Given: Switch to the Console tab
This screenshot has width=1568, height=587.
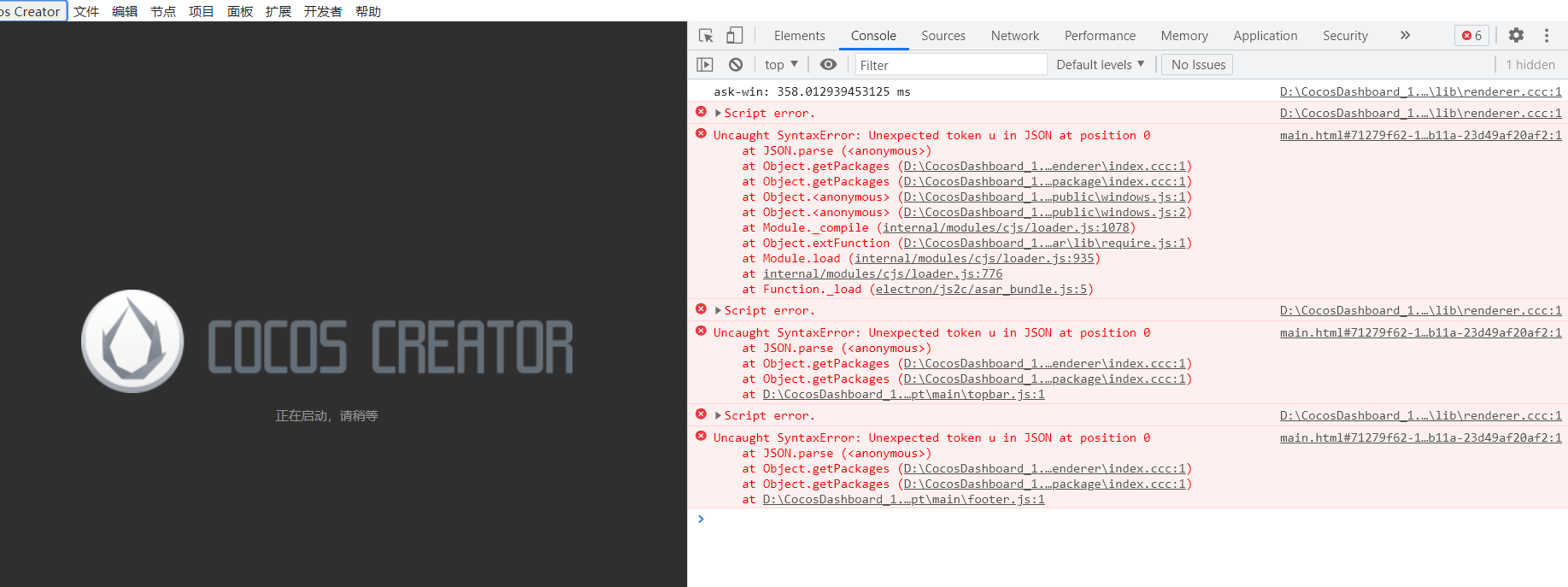Looking at the screenshot, I should (x=873, y=35).
